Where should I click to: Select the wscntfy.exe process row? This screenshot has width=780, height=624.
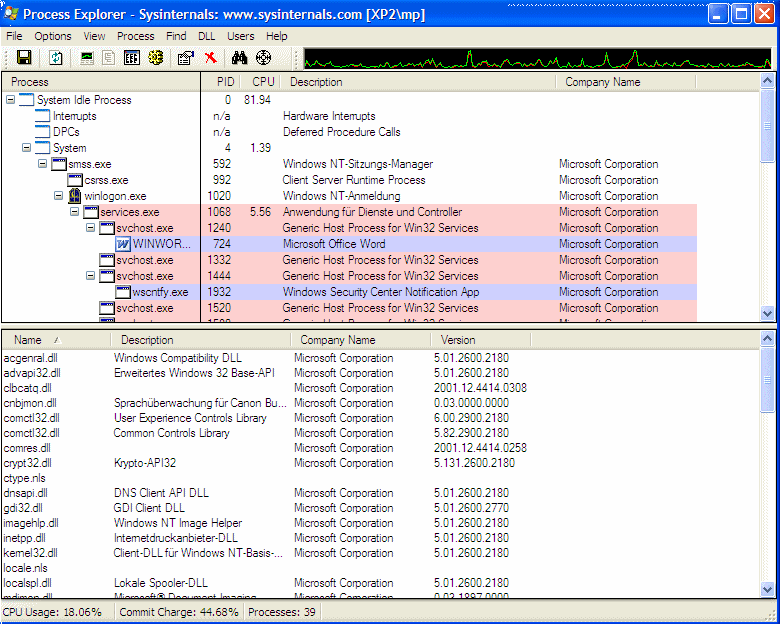tap(349, 292)
